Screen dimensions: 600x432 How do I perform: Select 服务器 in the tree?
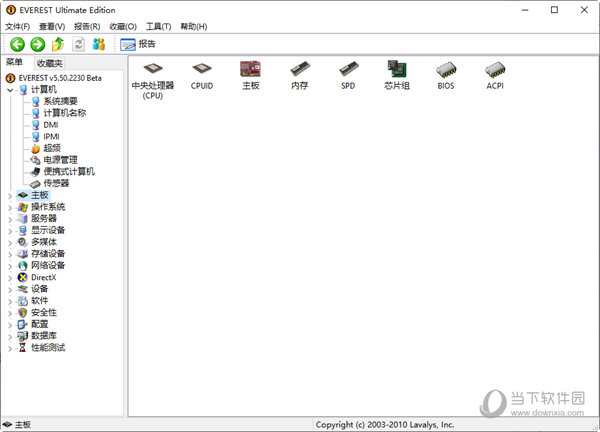click(x=44, y=218)
